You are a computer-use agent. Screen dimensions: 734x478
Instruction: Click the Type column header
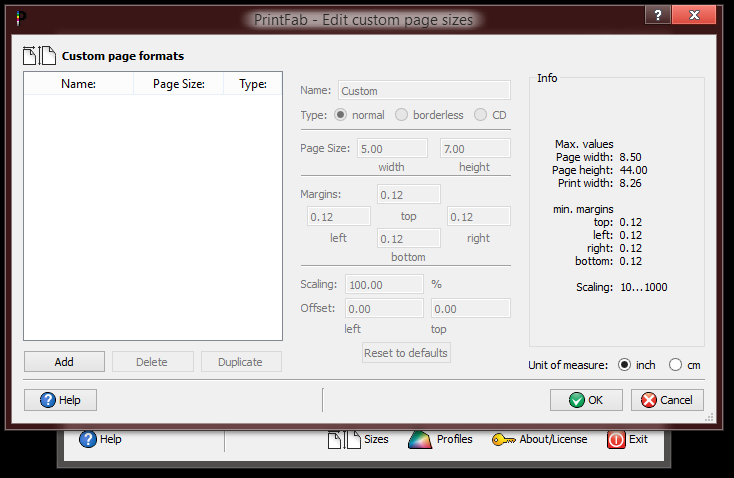pos(253,84)
